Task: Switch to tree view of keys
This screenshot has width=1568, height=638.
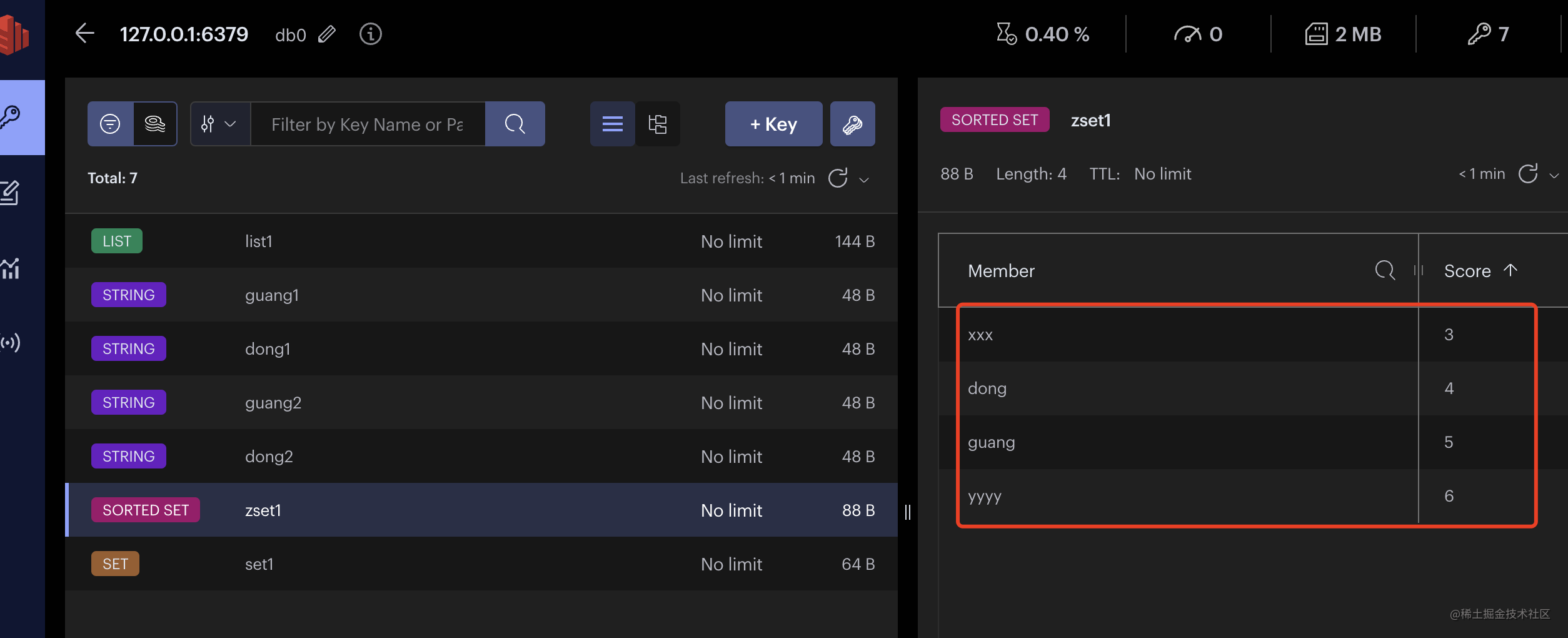Action: (658, 124)
